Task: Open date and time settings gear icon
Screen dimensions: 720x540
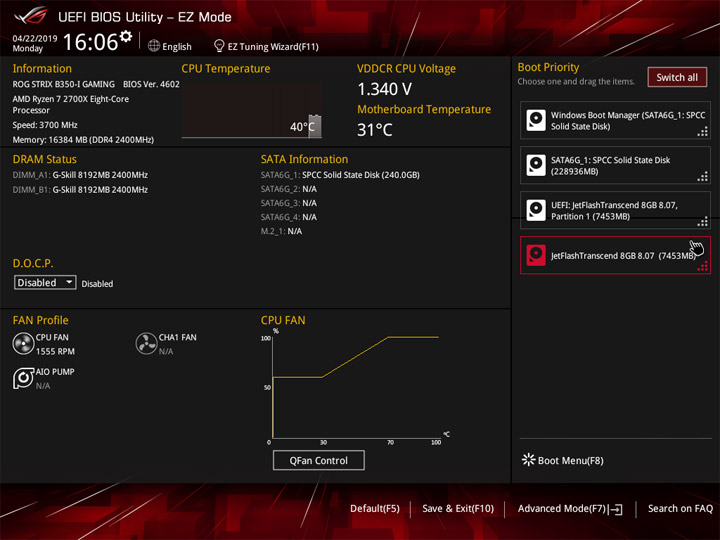Action: click(x=126, y=36)
